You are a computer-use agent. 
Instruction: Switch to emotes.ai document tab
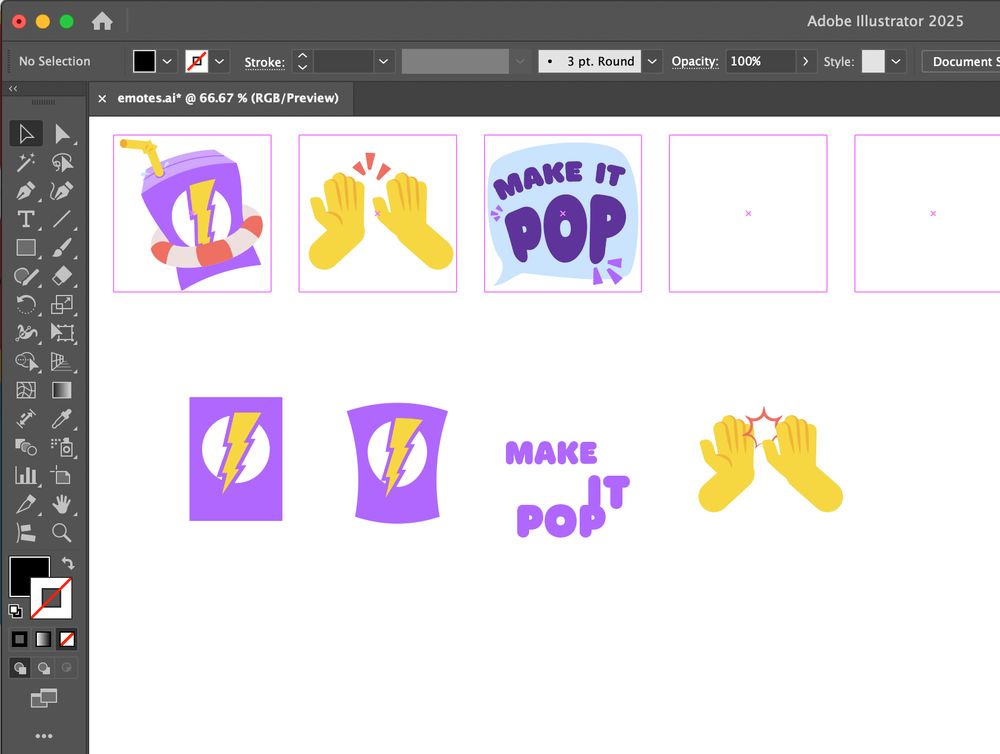pyautogui.click(x=228, y=98)
